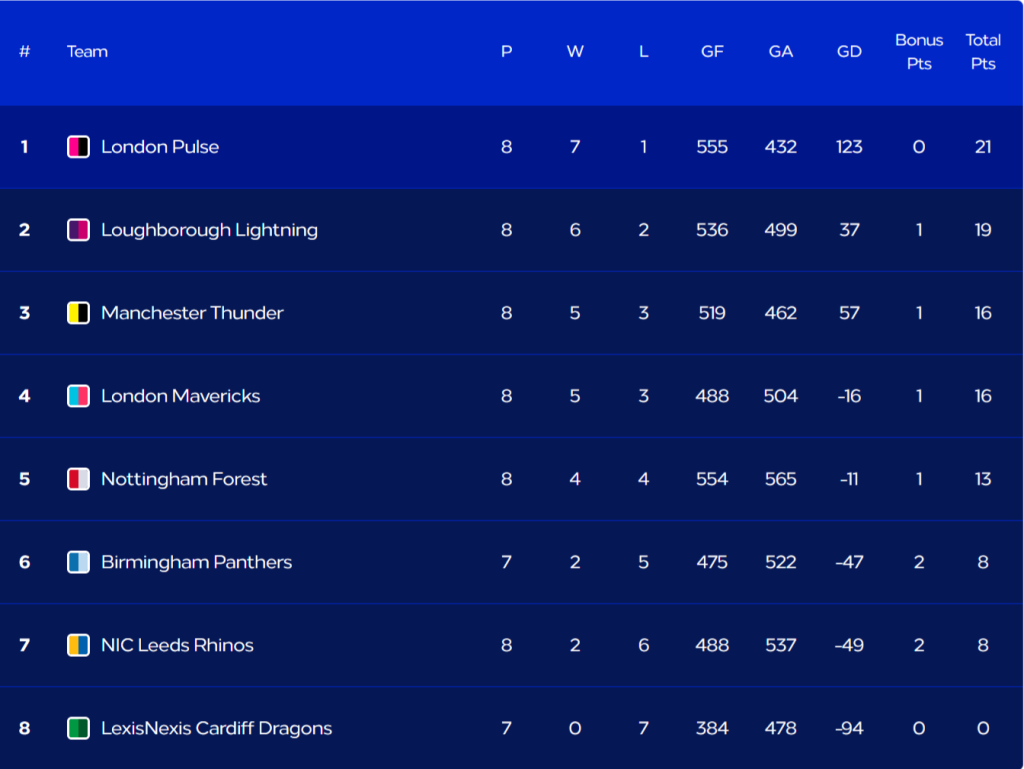Click the W wins column header
Image resolution: width=1024 pixels, height=769 pixels.
(575, 52)
